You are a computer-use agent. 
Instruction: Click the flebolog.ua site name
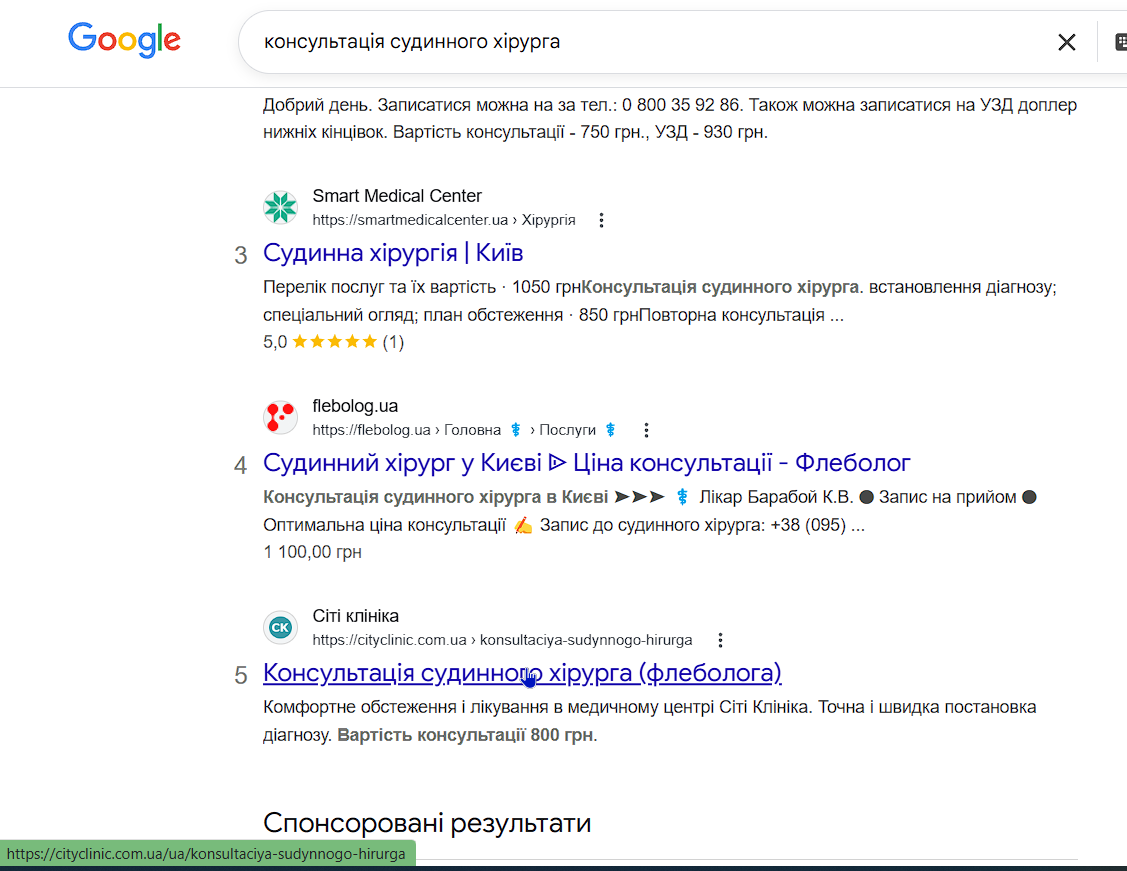tap(355, 406)
